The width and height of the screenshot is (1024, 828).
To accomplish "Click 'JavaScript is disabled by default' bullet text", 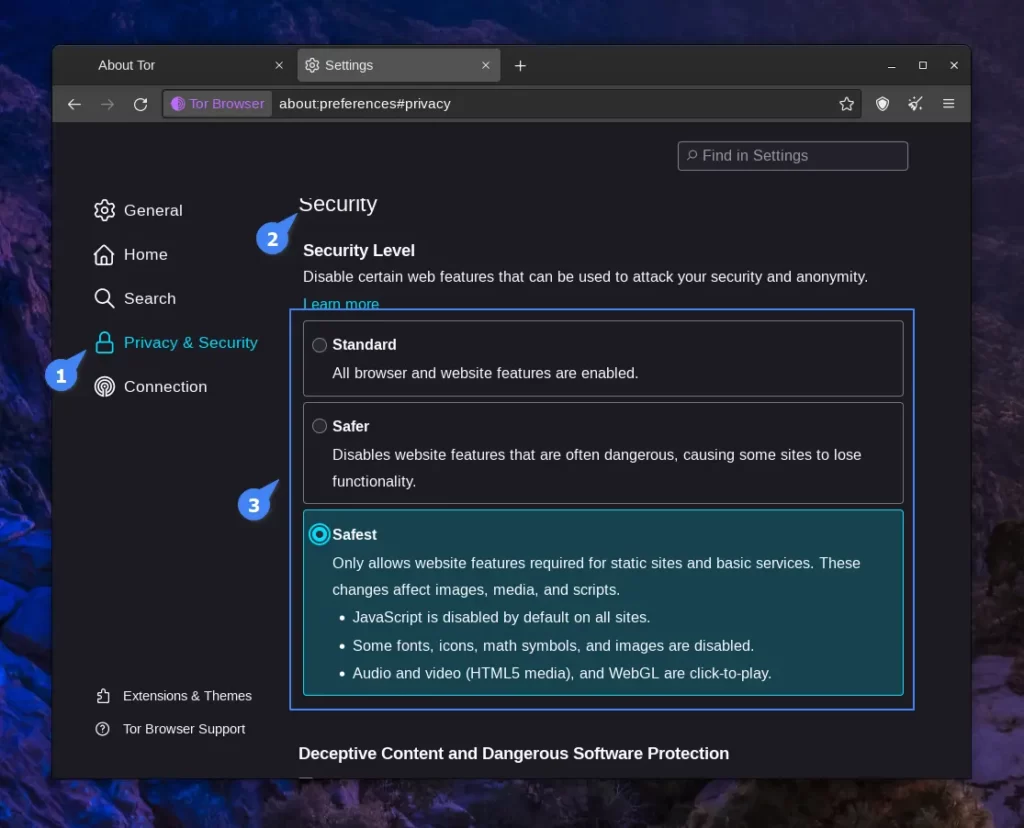I will pos(501,618).
